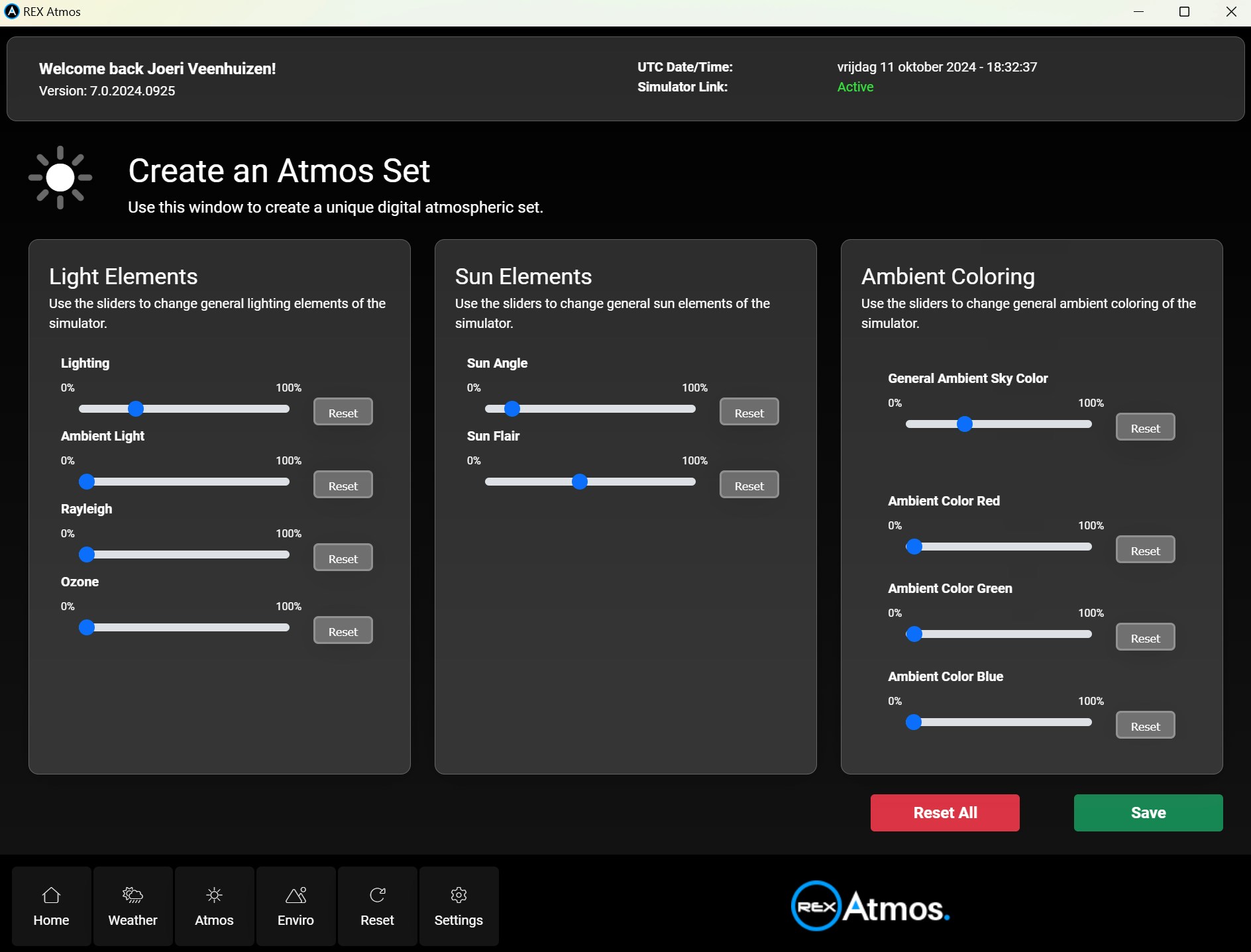Click the General Ambient Sky Color slider thumb
Viewport: 1251px width, 952px height.
965,424
